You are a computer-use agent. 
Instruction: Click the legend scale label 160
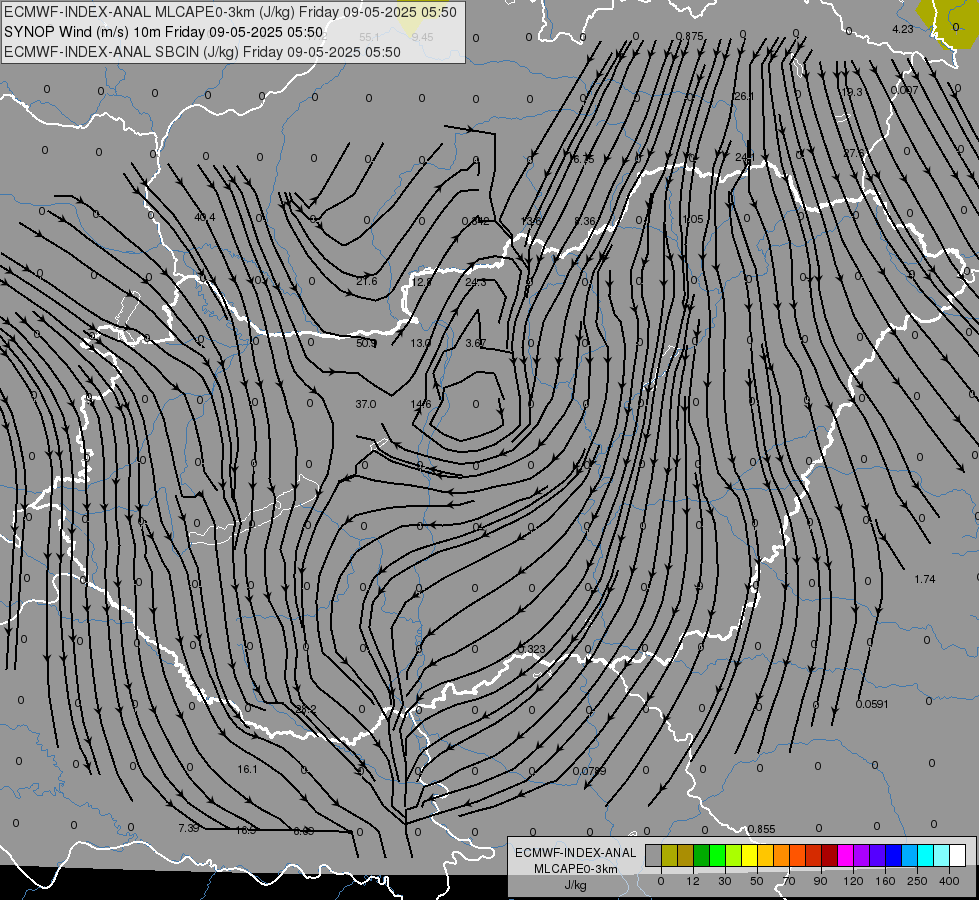coord(885,881)
